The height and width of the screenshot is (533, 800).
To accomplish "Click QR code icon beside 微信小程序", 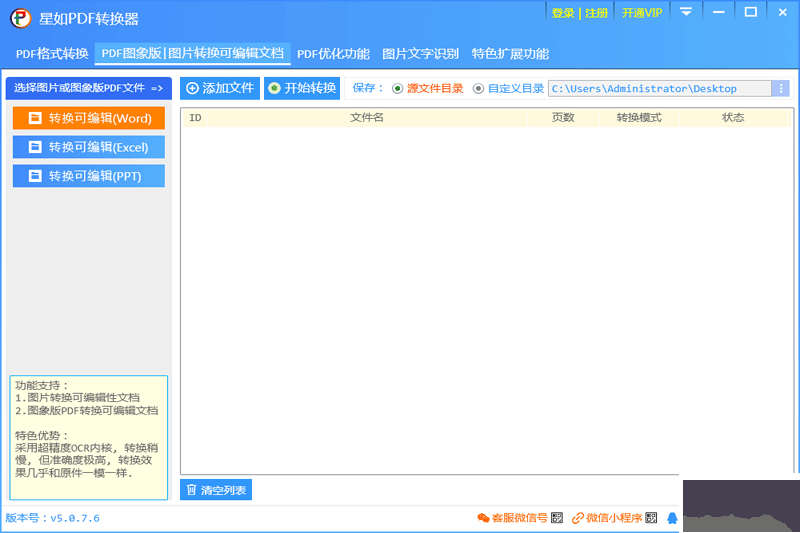I will pyautogui.click(x=651, y=518).
